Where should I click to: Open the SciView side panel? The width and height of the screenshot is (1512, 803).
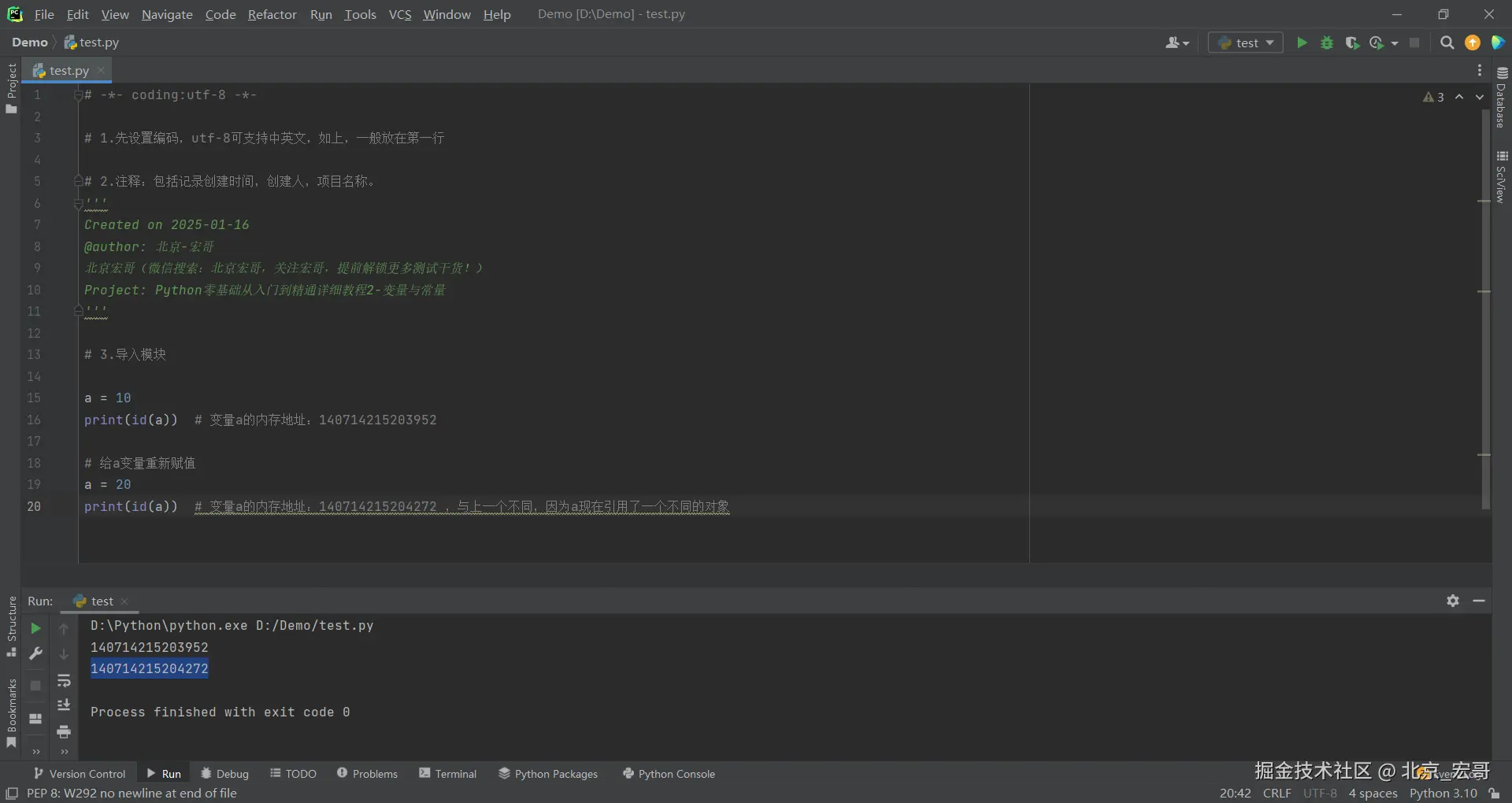click(x=1502, y=176)
